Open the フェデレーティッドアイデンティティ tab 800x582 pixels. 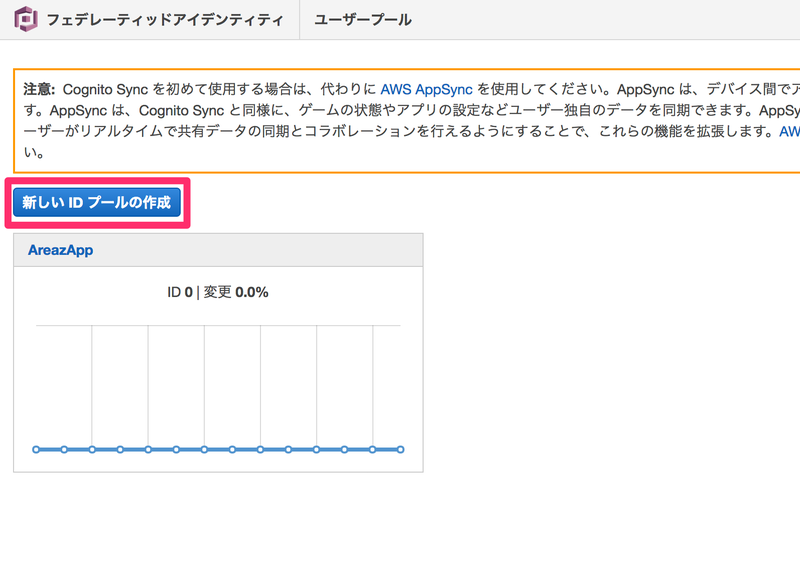pos(165,20)
